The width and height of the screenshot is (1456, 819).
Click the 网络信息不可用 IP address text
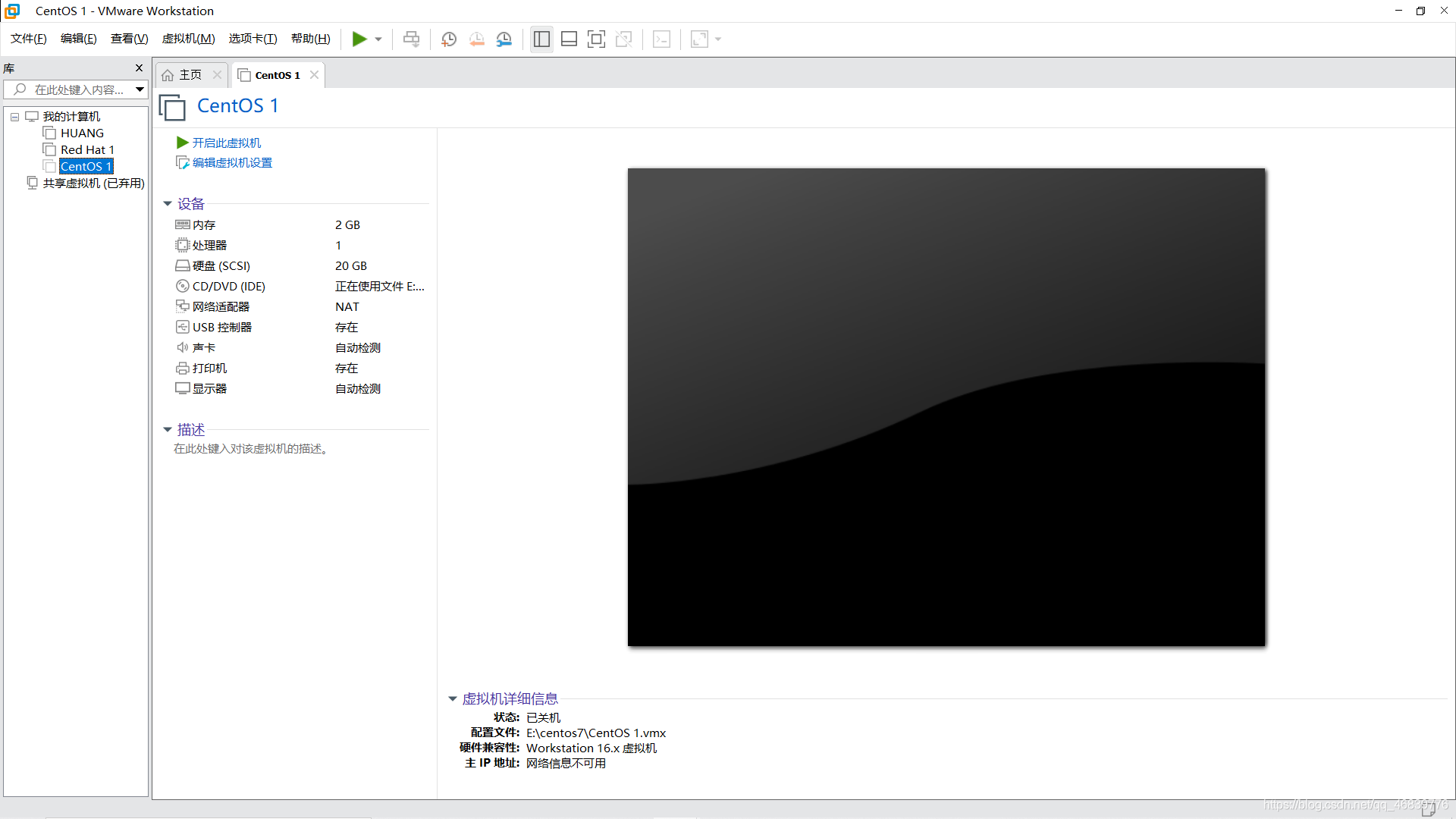(x=566, y=764)
